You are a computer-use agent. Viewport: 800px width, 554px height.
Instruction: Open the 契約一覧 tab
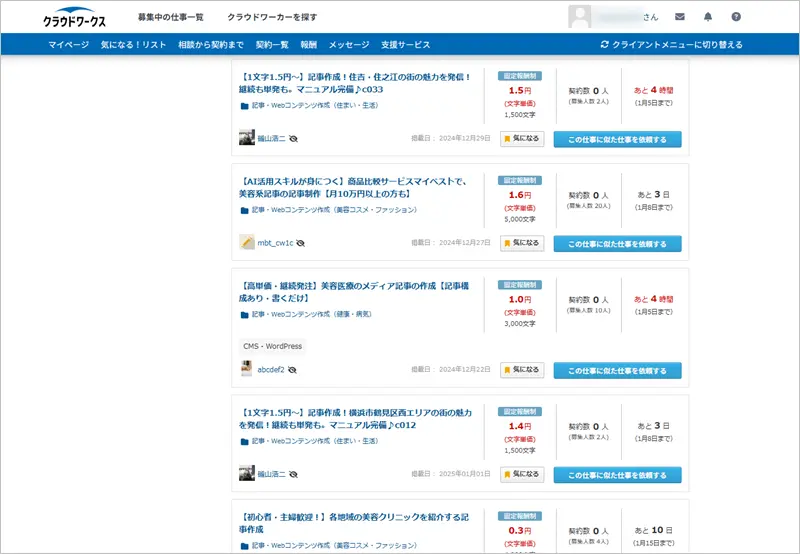click(272, 45)
